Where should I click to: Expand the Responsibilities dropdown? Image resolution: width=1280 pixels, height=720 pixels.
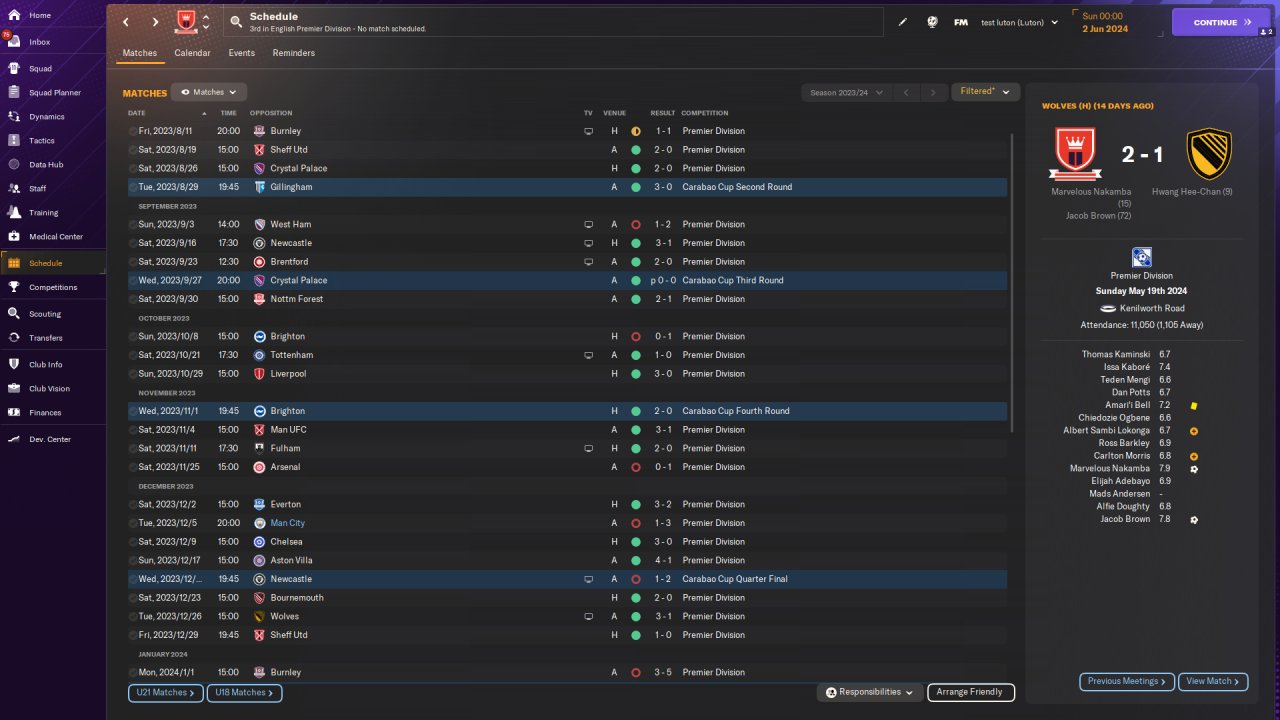(870, 692)
